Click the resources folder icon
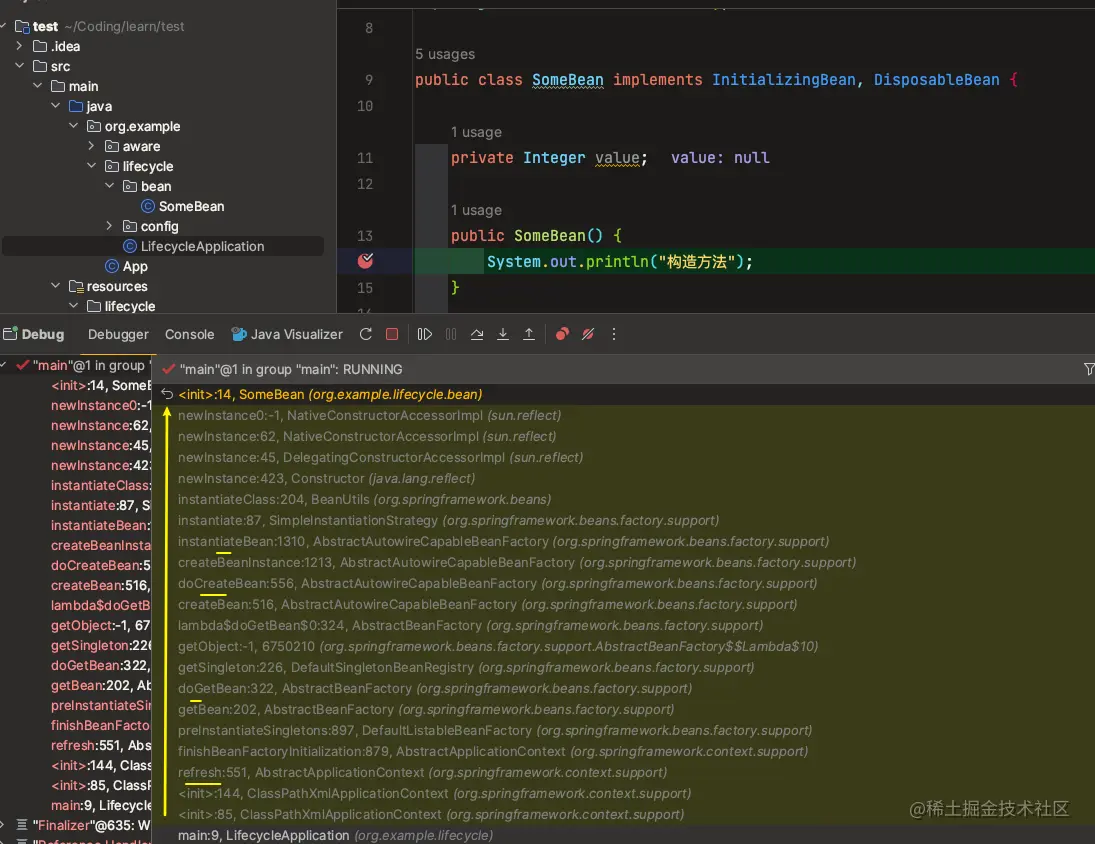The height and width of the screenshot is (844, 1095). (76, 286)
